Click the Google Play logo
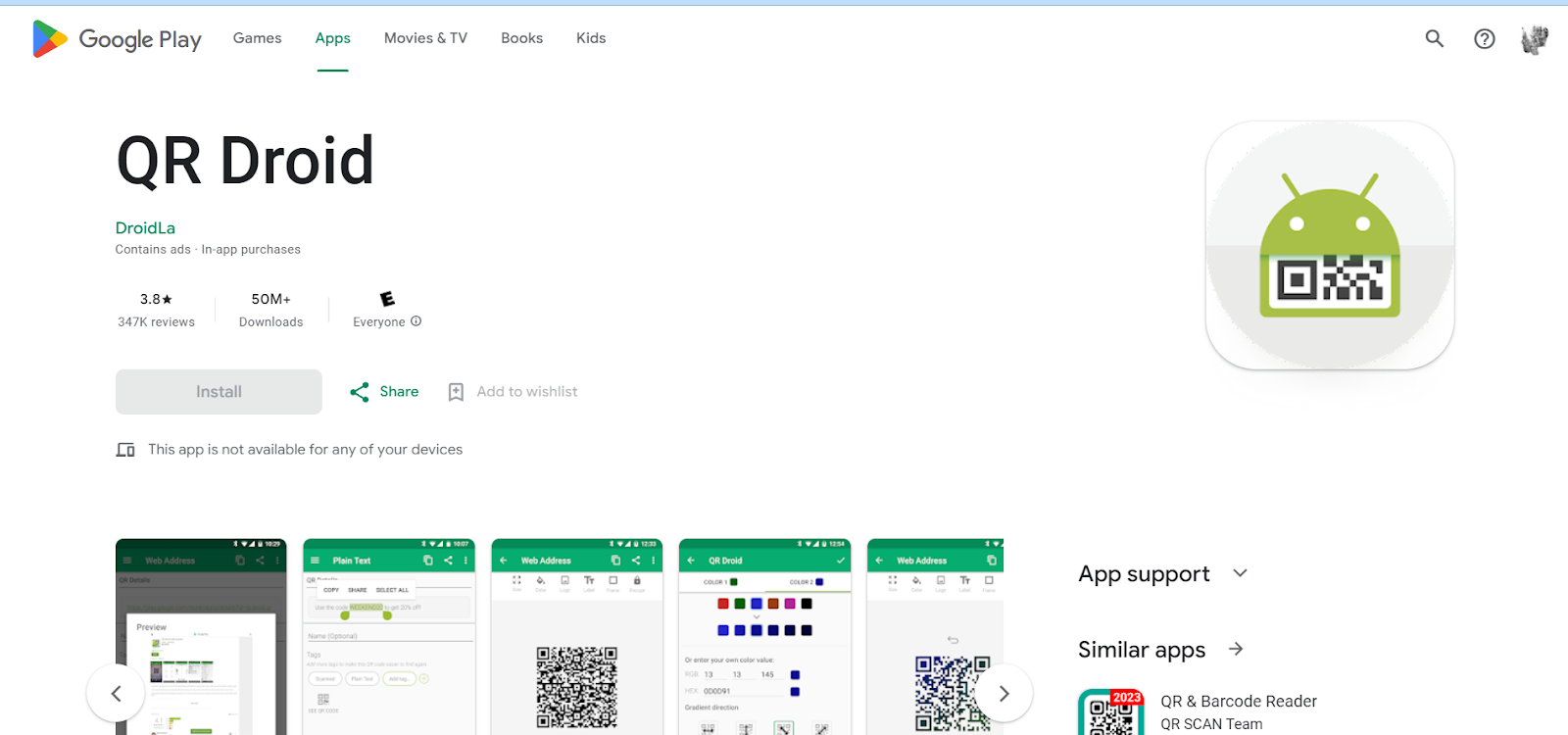This screenshot has height=735, width=1568. tap(117, 39)
